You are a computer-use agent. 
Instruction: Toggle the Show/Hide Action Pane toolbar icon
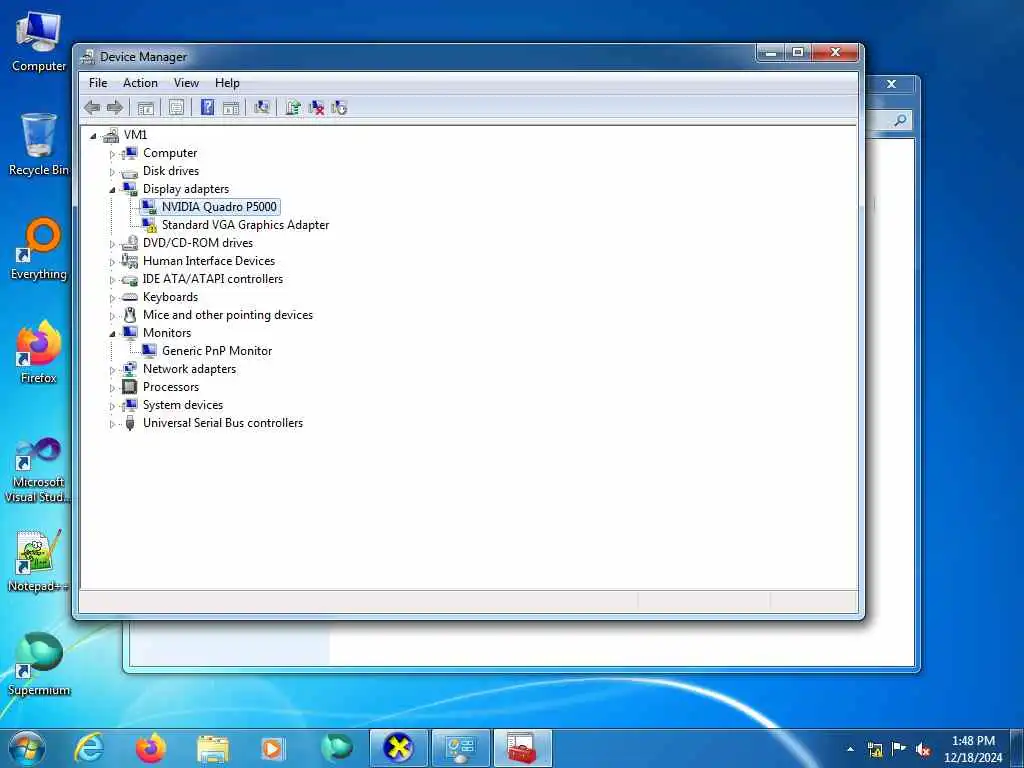231,108
